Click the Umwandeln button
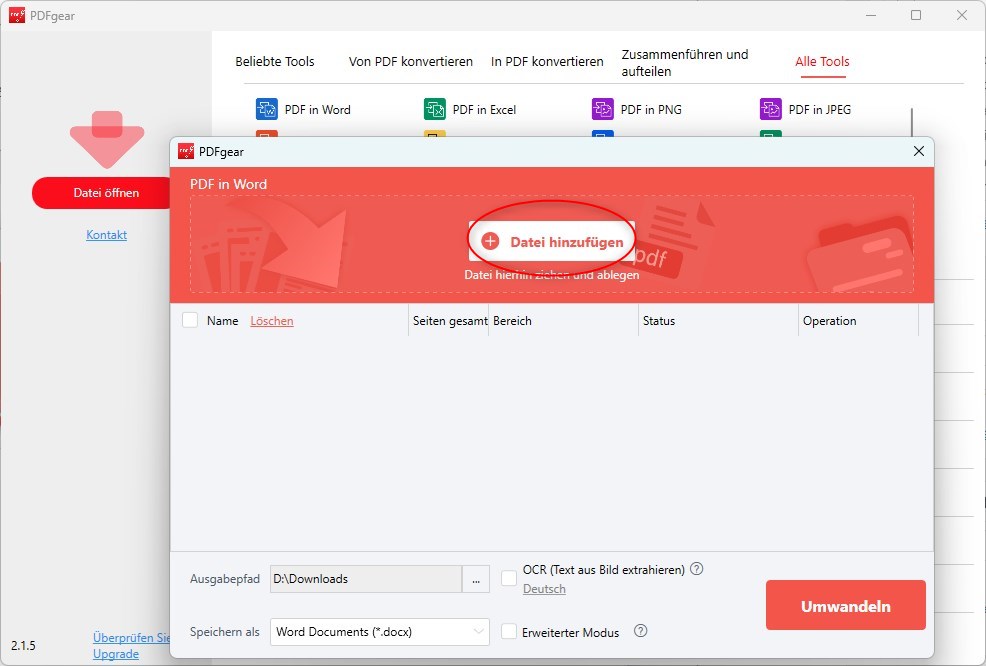 pos(846,605)
